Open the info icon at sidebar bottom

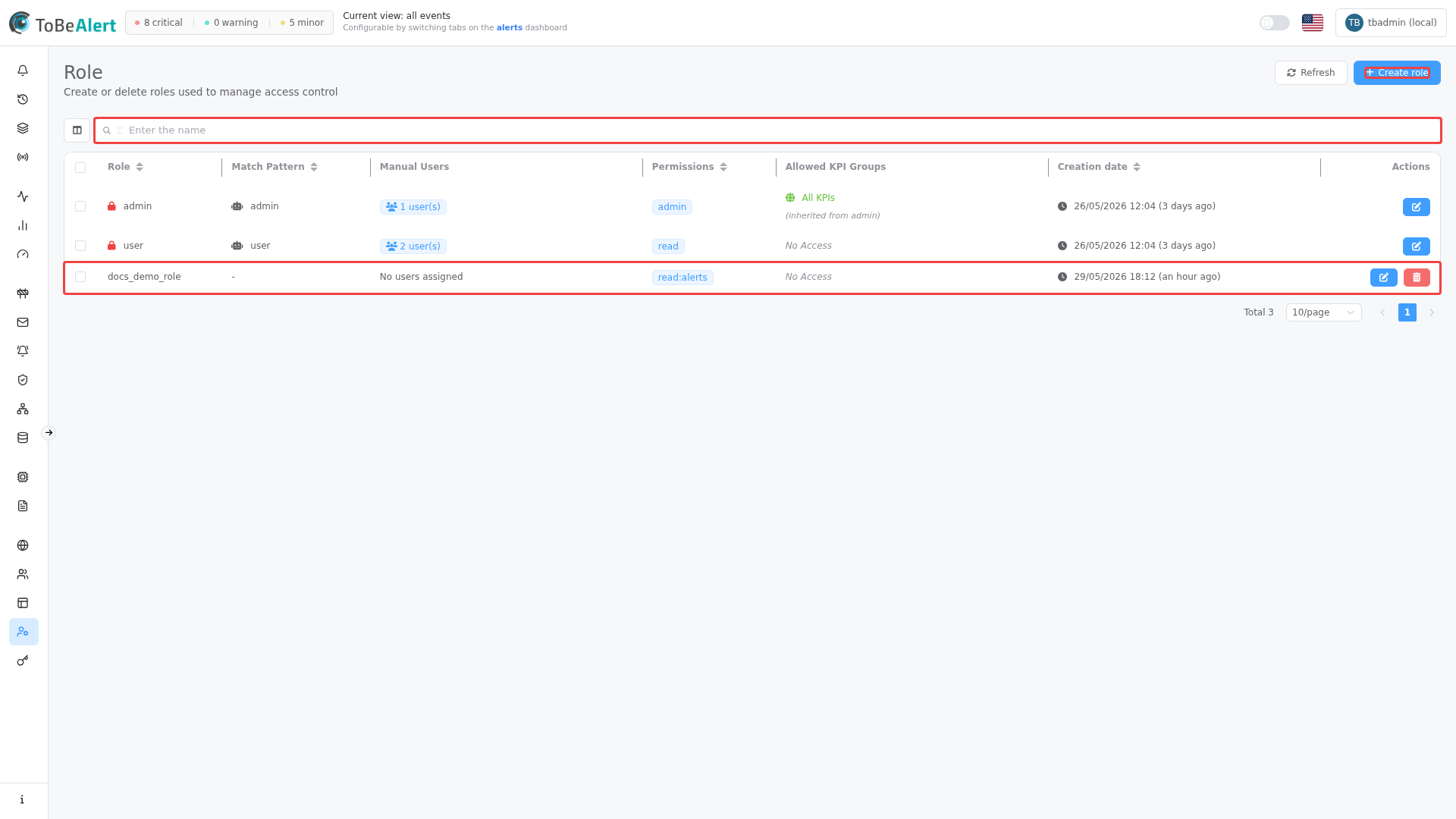coord(23,799)
